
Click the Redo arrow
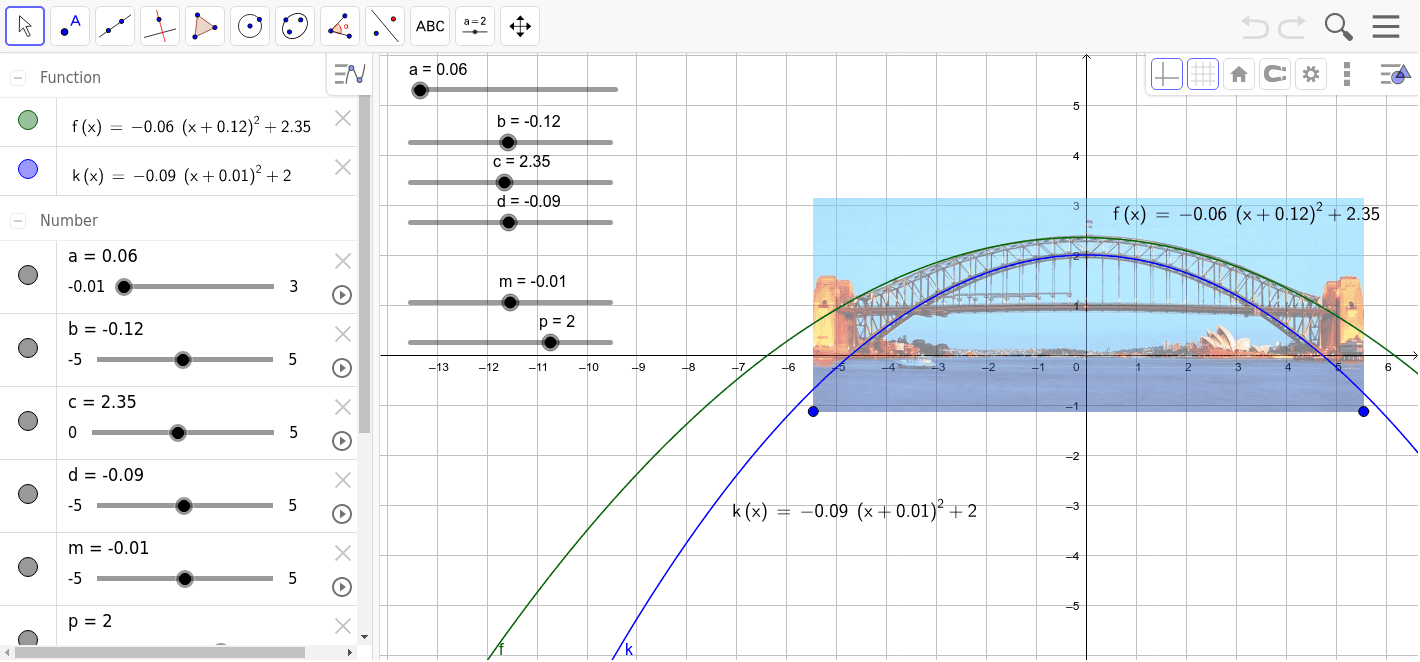(1292, 26)
